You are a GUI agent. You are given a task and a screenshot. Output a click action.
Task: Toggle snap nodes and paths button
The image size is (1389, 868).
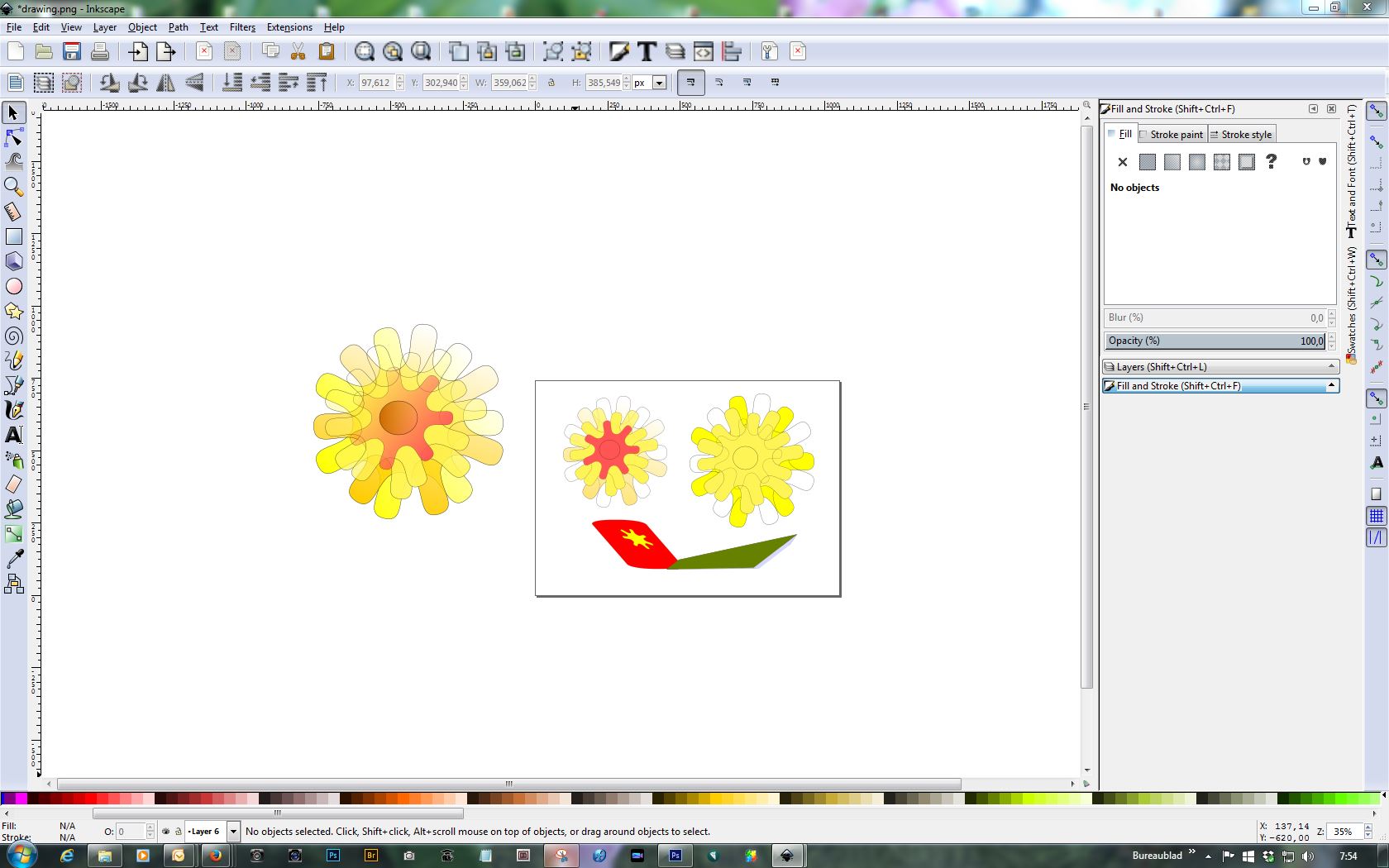pos(1377,260)
